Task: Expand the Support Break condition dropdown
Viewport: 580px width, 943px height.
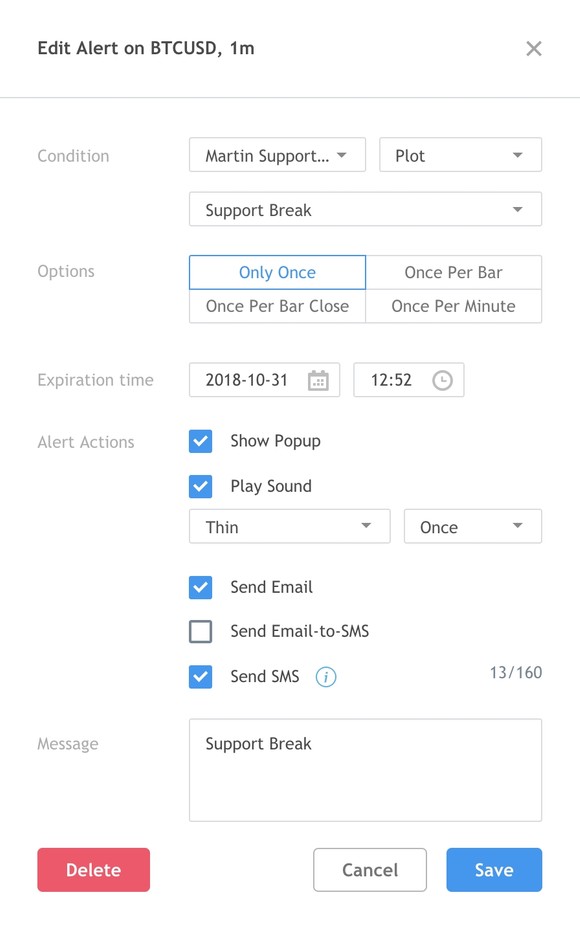Action: pyautogui.click(x=365, y=209)
